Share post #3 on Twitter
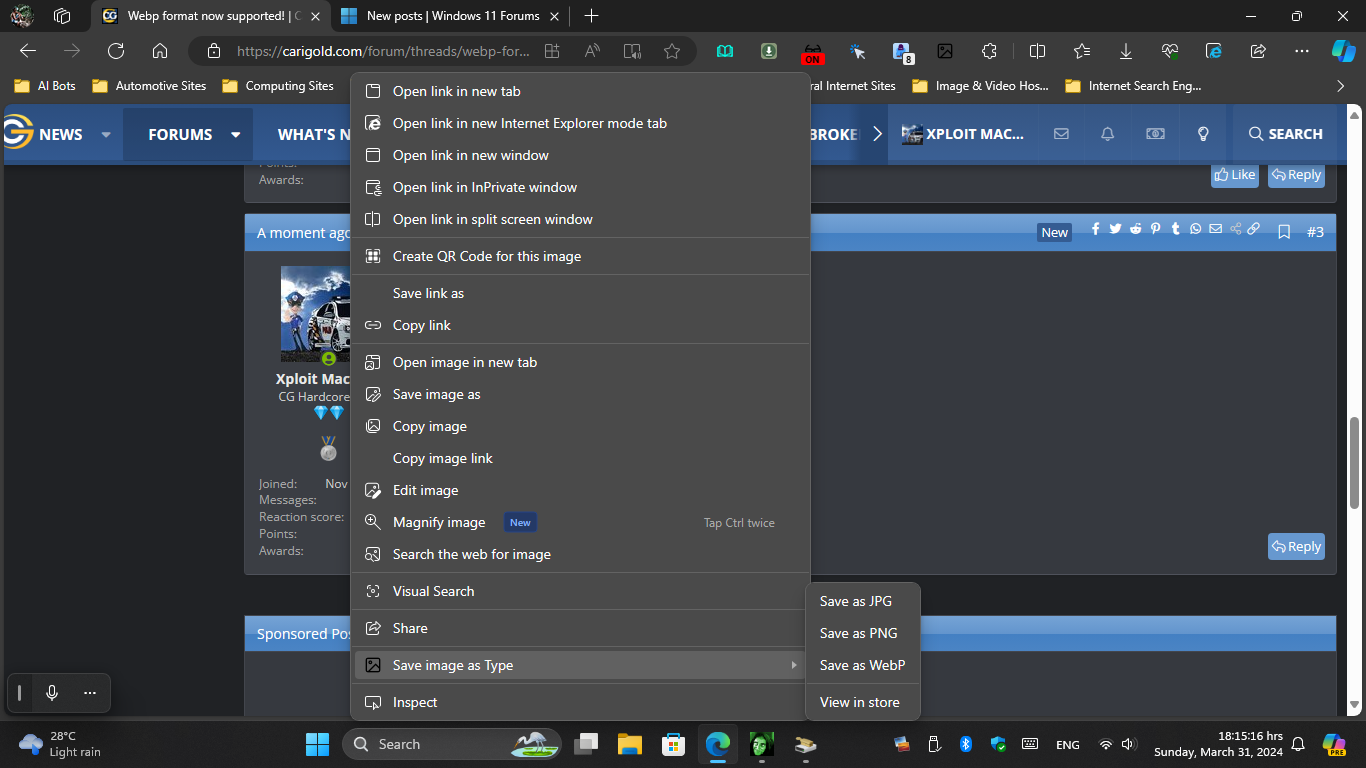The height and width of the screenshot is (768, 1366). [x=1115, y=229]
